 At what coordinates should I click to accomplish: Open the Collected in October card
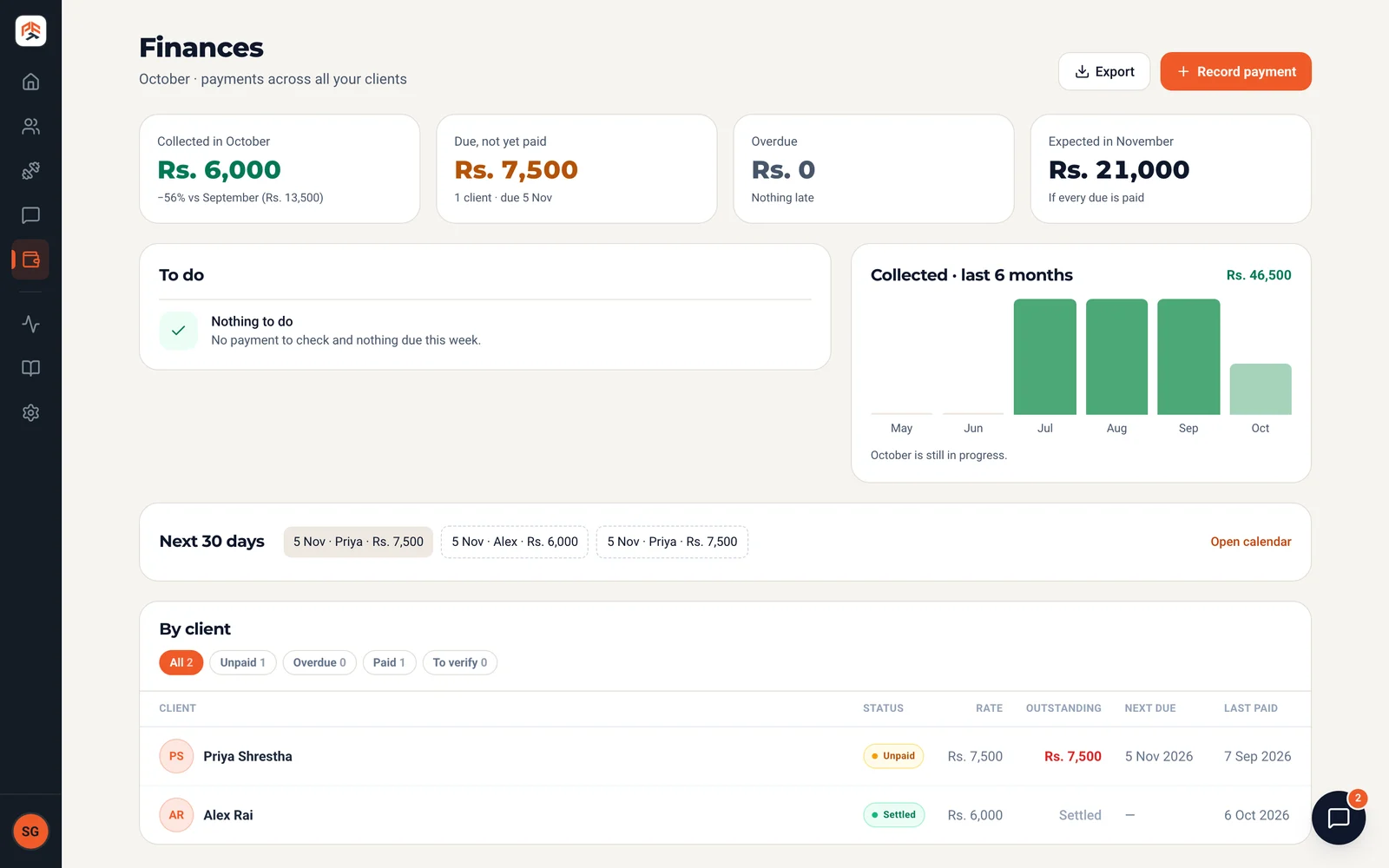(280, 169)
